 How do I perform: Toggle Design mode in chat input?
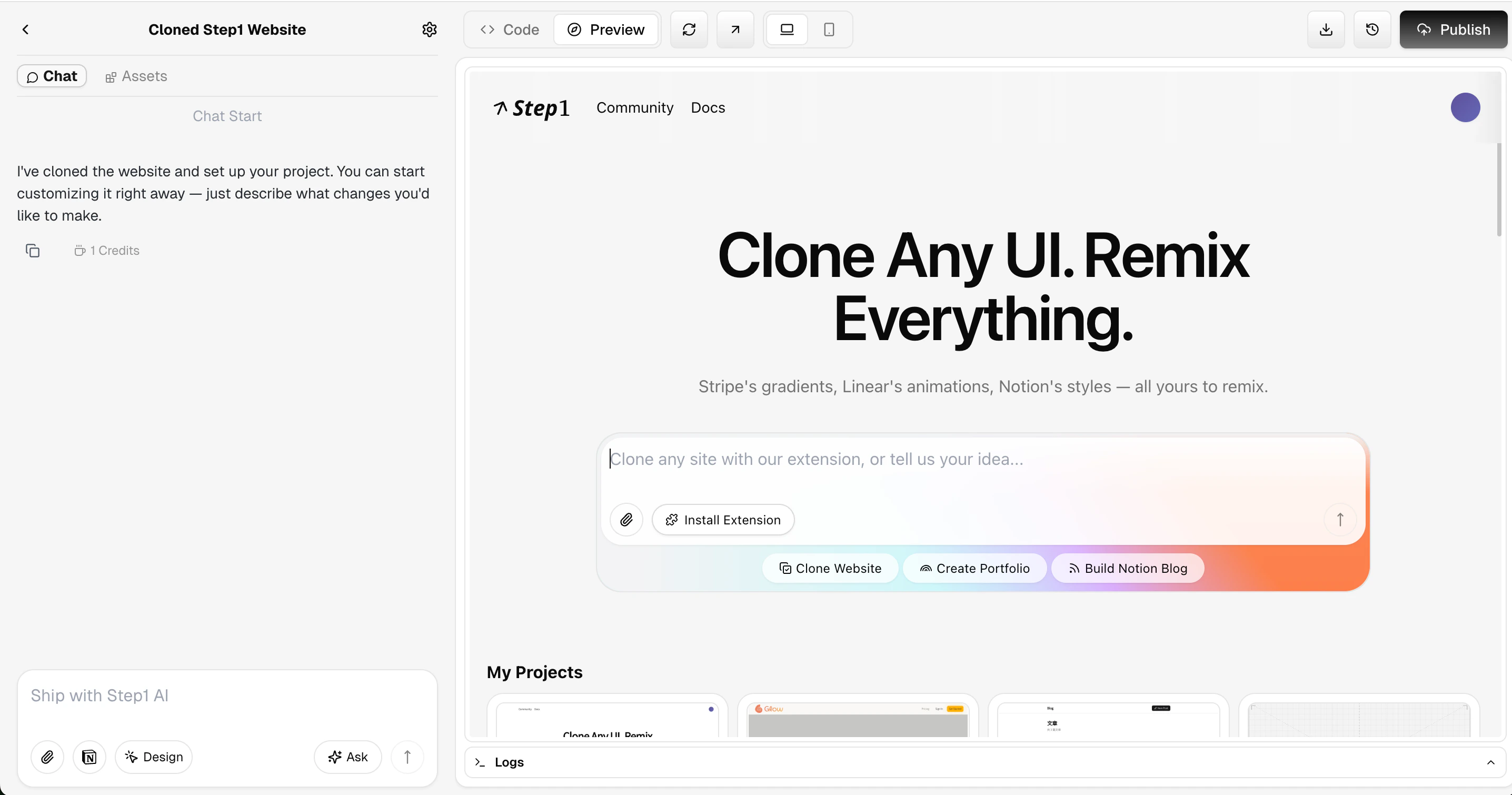154,757
